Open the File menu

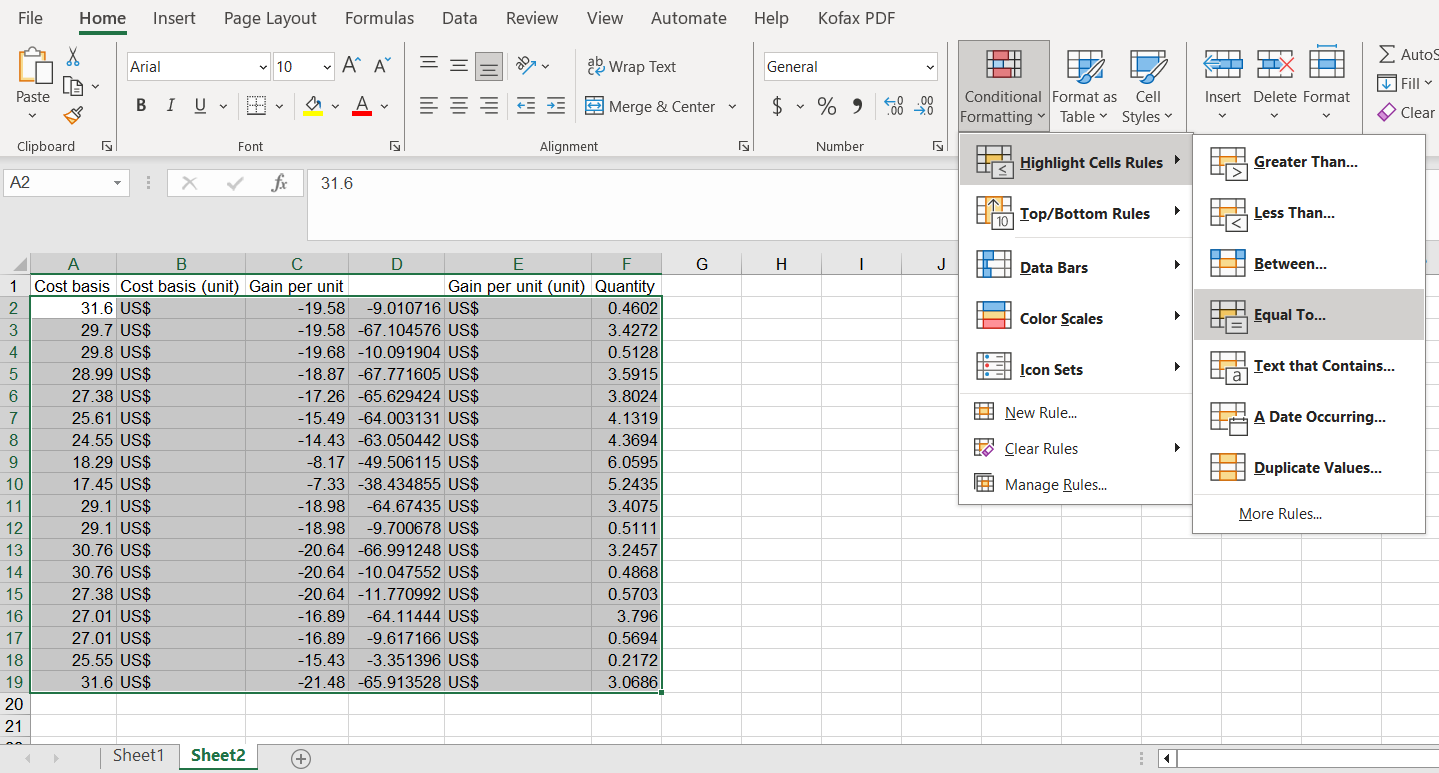click(31, 18)
